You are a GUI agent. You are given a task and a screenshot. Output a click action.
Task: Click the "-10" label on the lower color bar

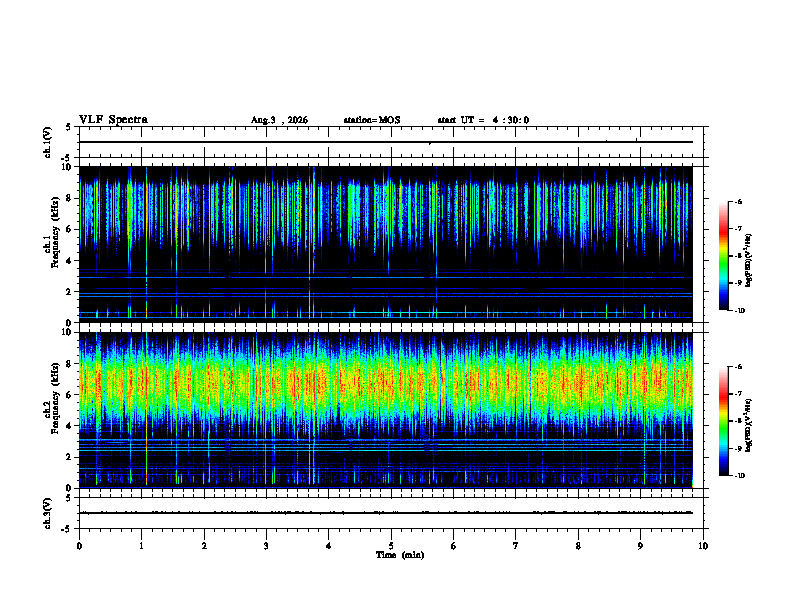[x=739, y=476]
